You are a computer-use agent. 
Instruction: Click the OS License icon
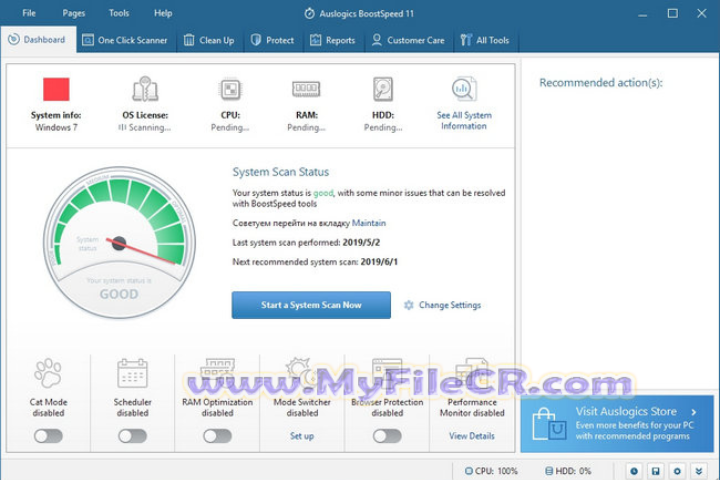(145, 89)
